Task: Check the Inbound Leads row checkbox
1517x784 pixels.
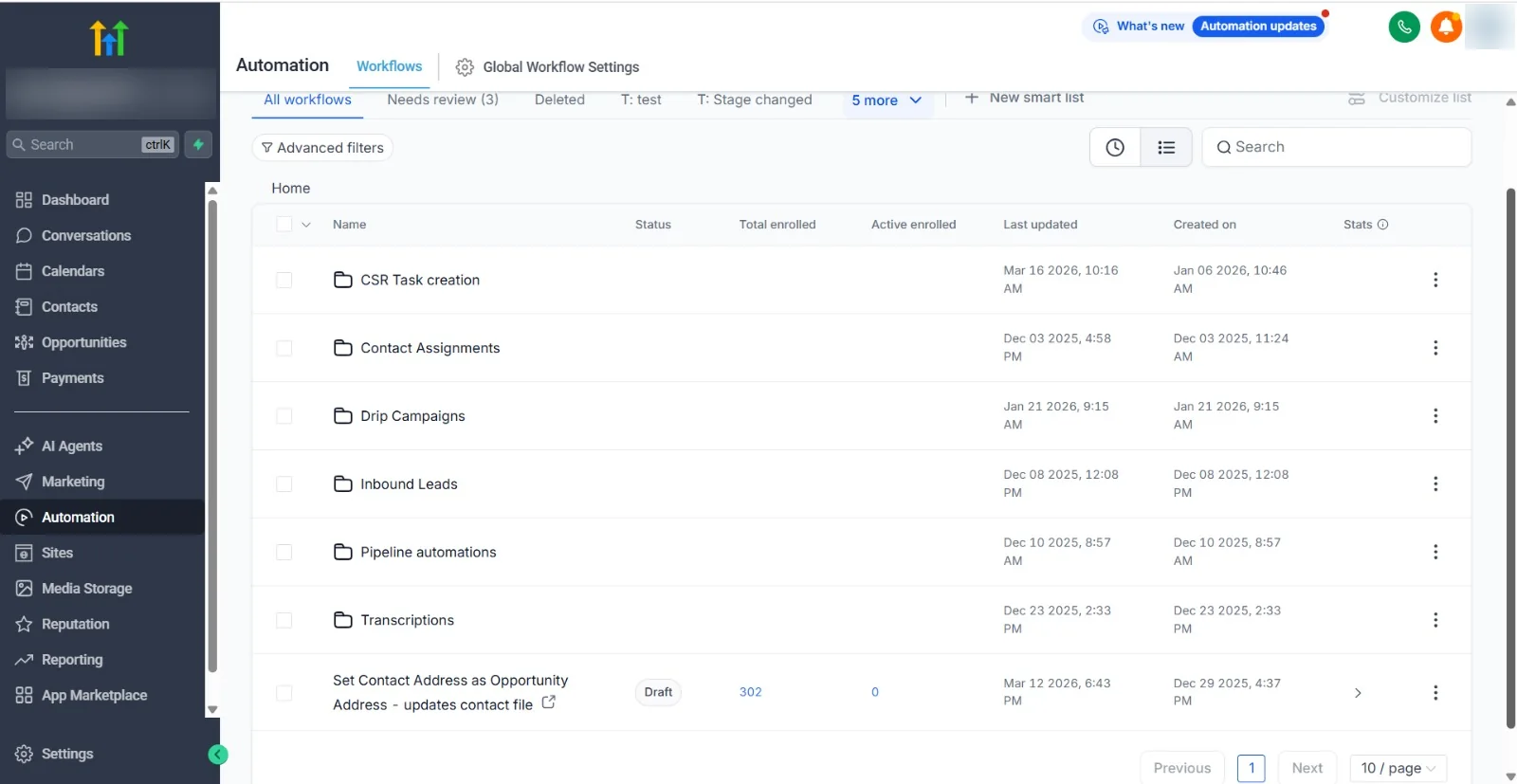Action: (x=284, y=484)
